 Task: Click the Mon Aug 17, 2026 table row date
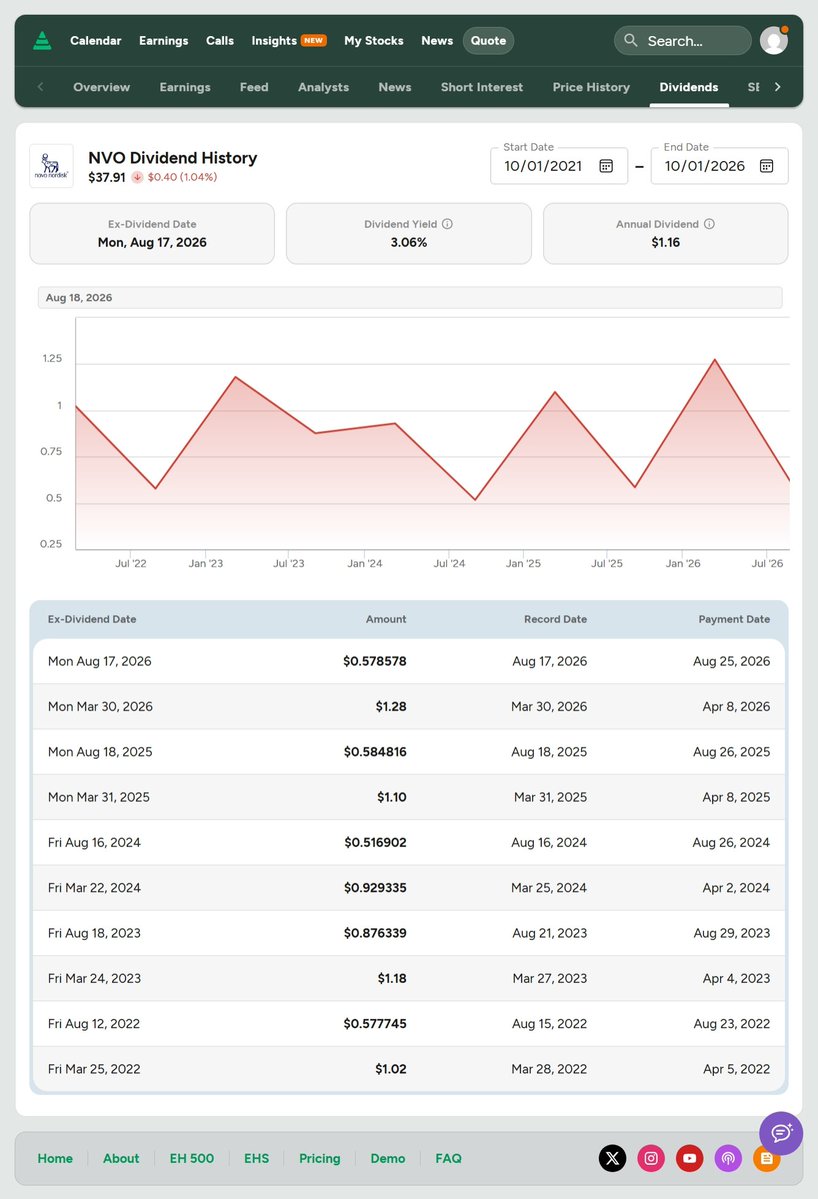99,661
